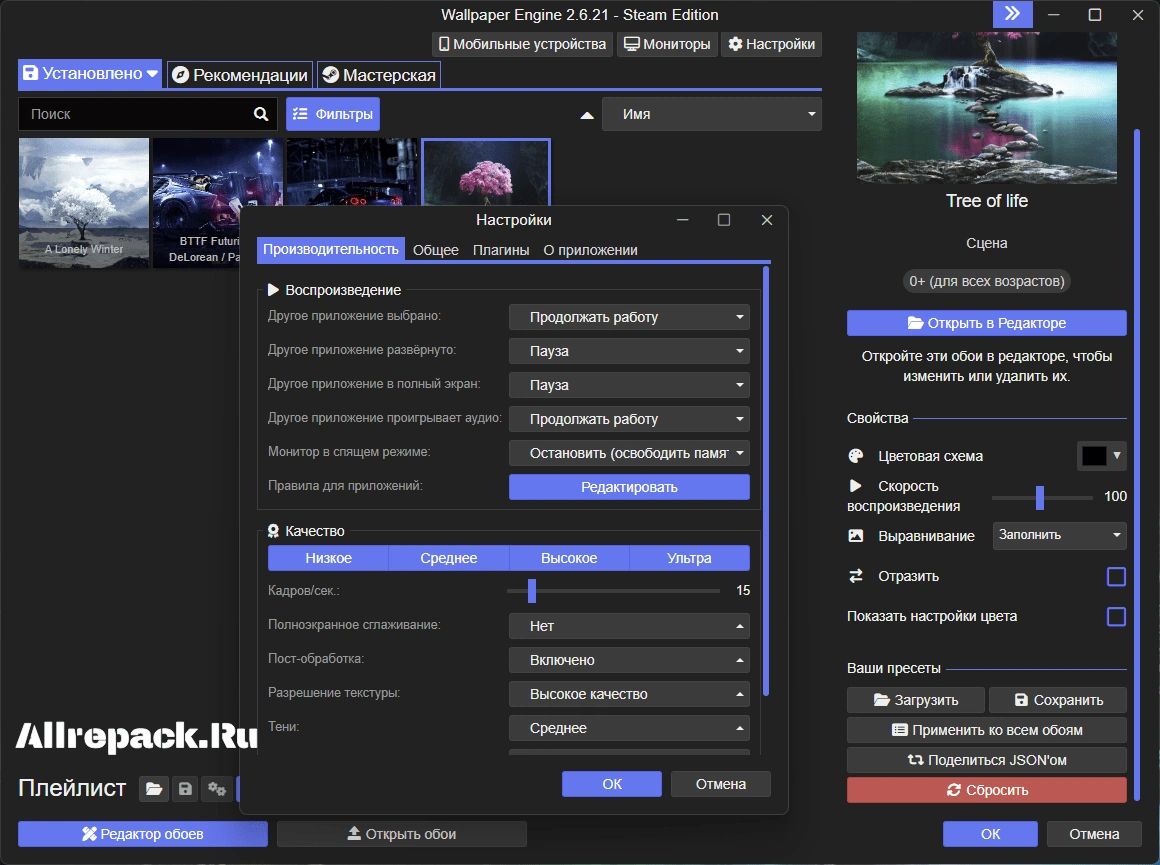Click Open in Editor button
This screenshot has width=1160, height=865.
pos(986,323)
